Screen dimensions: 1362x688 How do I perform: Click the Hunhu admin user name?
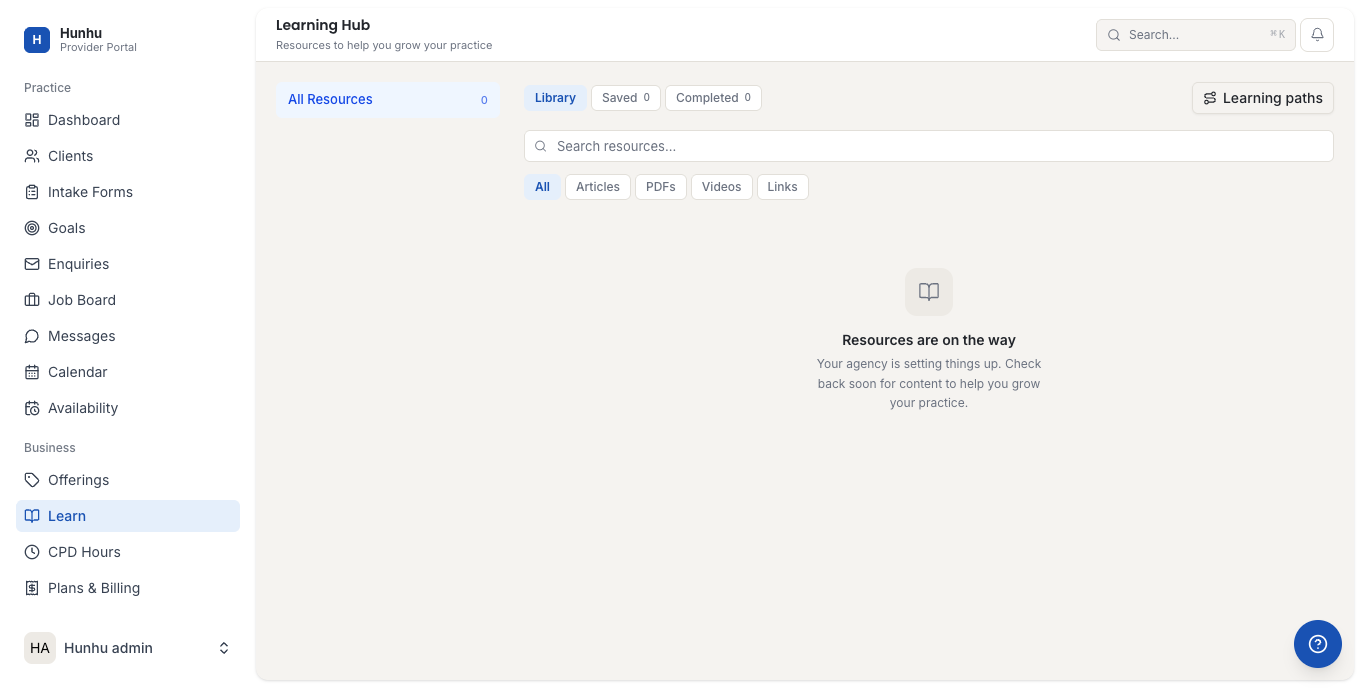(x=108, y=648)
